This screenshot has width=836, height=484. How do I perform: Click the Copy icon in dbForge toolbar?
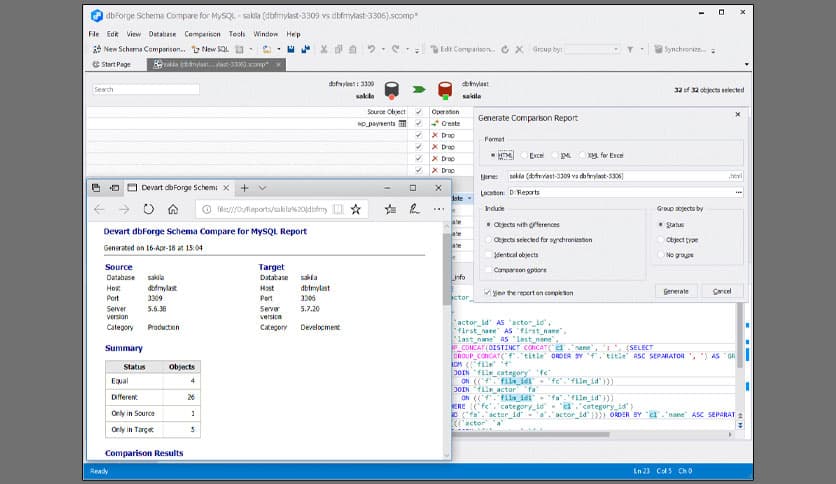(338, 49)
